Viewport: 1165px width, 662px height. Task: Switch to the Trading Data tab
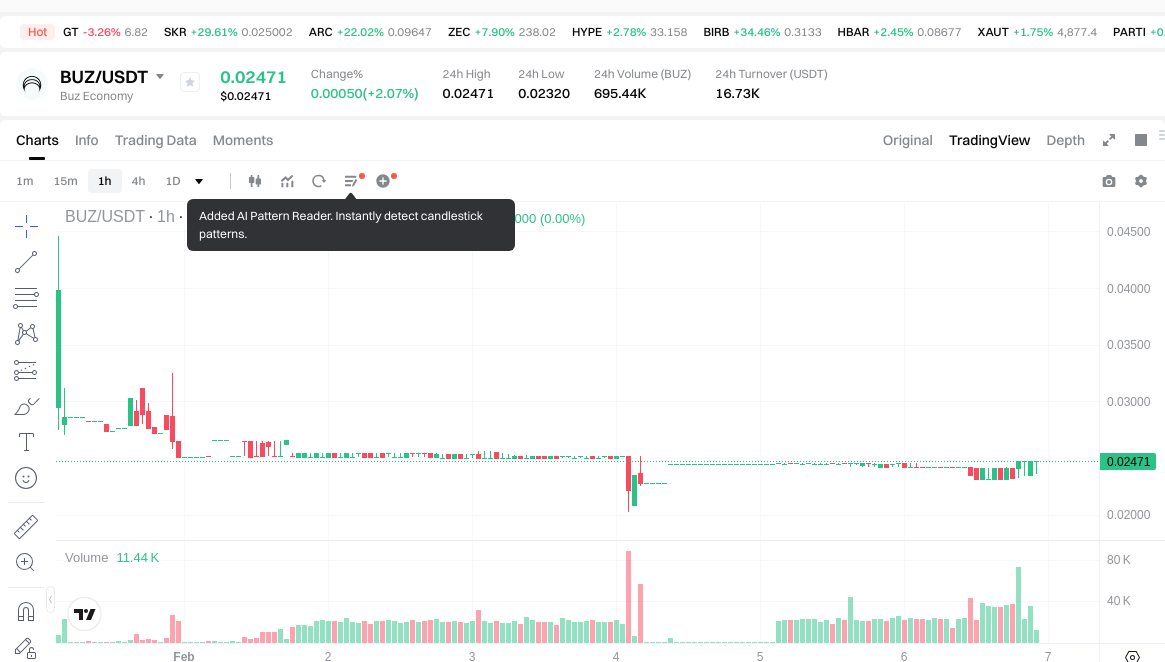pos(155,140)
